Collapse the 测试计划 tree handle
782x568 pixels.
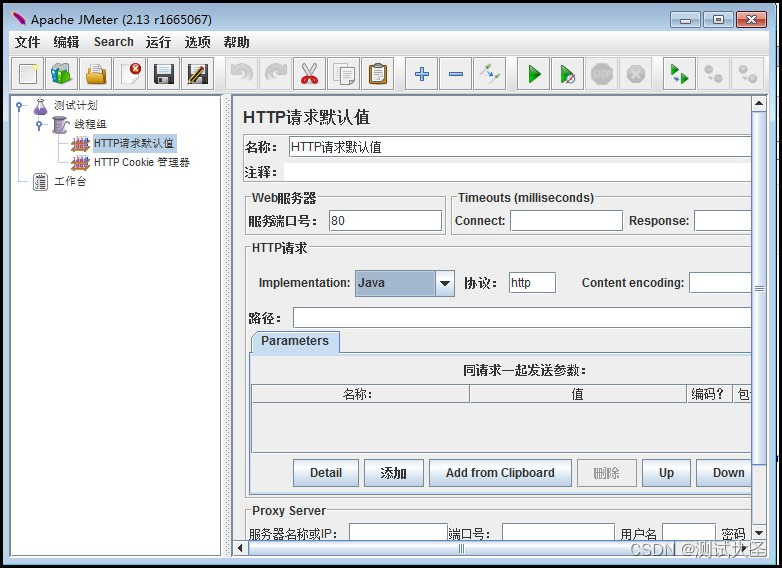pos(19,106)
